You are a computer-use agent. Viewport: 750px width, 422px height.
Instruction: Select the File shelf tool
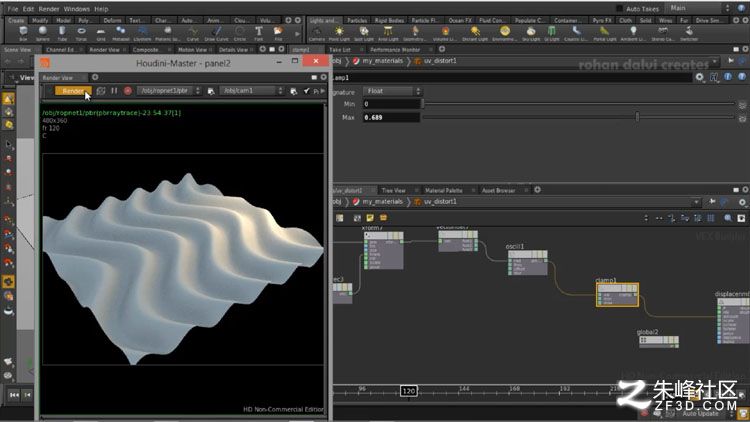[x=278, y=33]
